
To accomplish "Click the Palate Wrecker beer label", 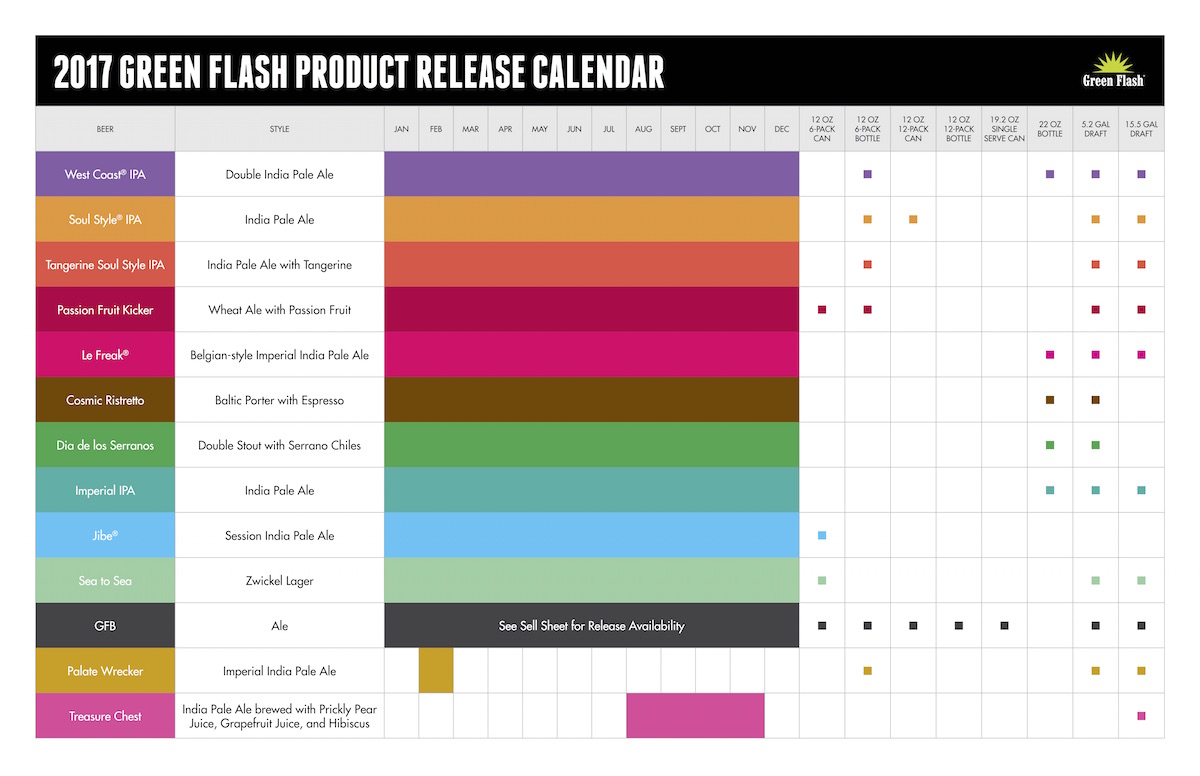I will 105,671.
